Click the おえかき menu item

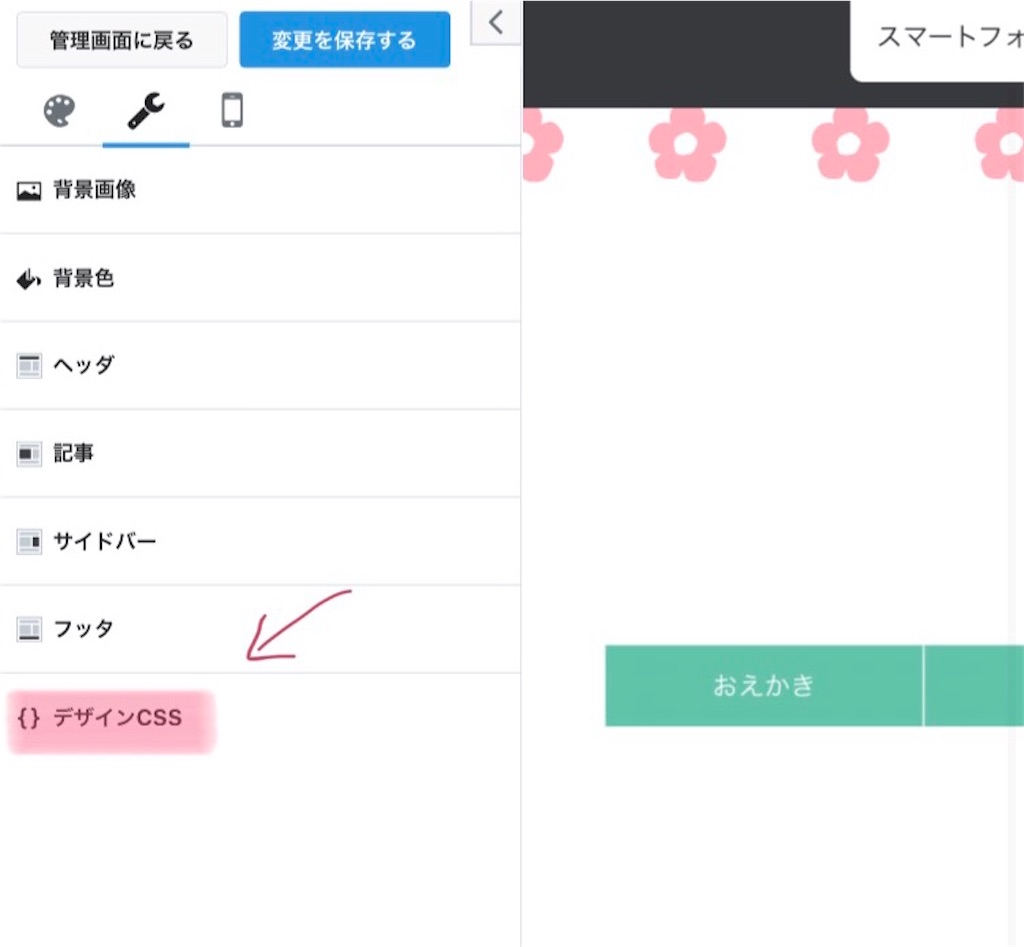(x=763, y=685)
